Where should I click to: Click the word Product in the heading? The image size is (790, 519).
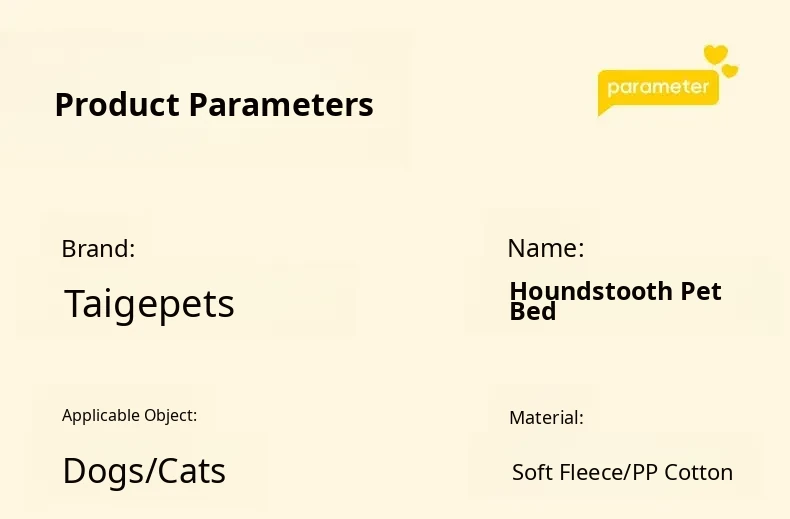point(117,105)
